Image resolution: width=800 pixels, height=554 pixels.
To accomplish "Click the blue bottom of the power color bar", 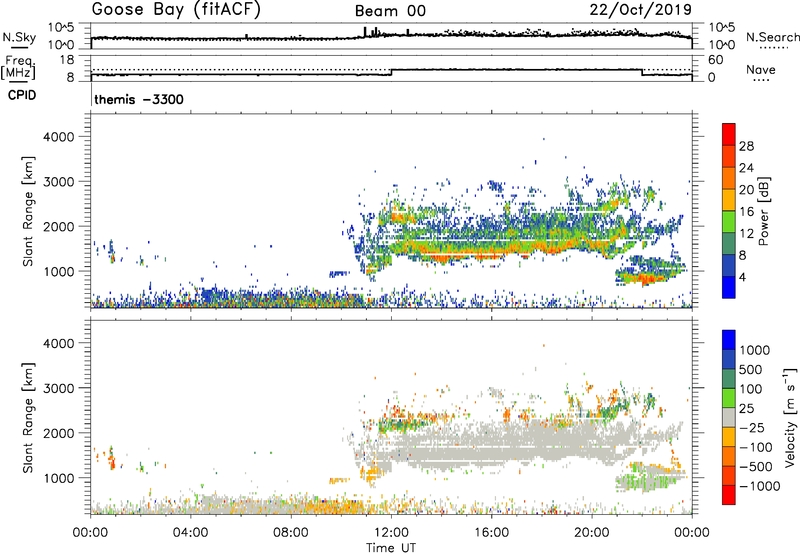I will [729, 287].
